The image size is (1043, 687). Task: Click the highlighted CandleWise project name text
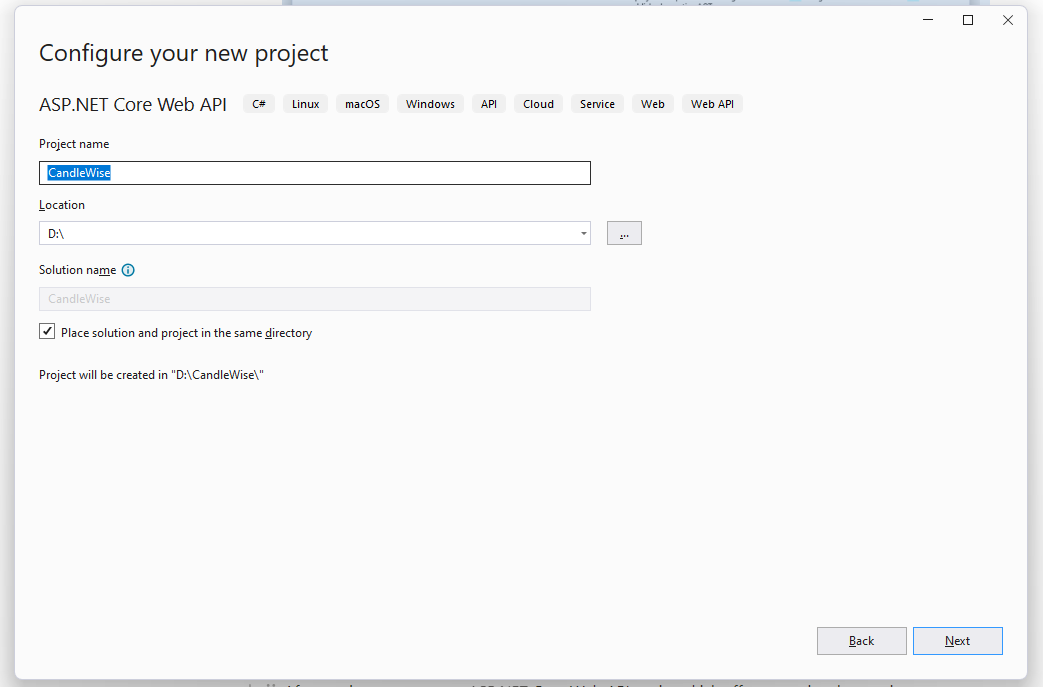point(78,172)
